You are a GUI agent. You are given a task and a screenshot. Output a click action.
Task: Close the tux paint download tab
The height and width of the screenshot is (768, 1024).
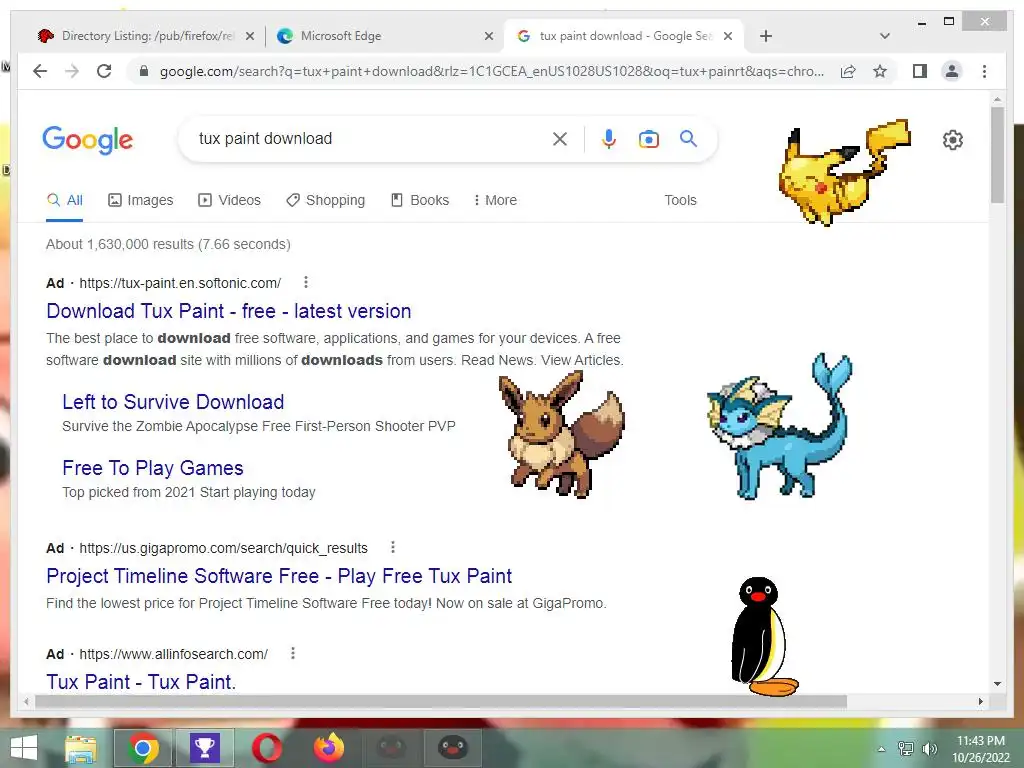click(x=728, y=36)
